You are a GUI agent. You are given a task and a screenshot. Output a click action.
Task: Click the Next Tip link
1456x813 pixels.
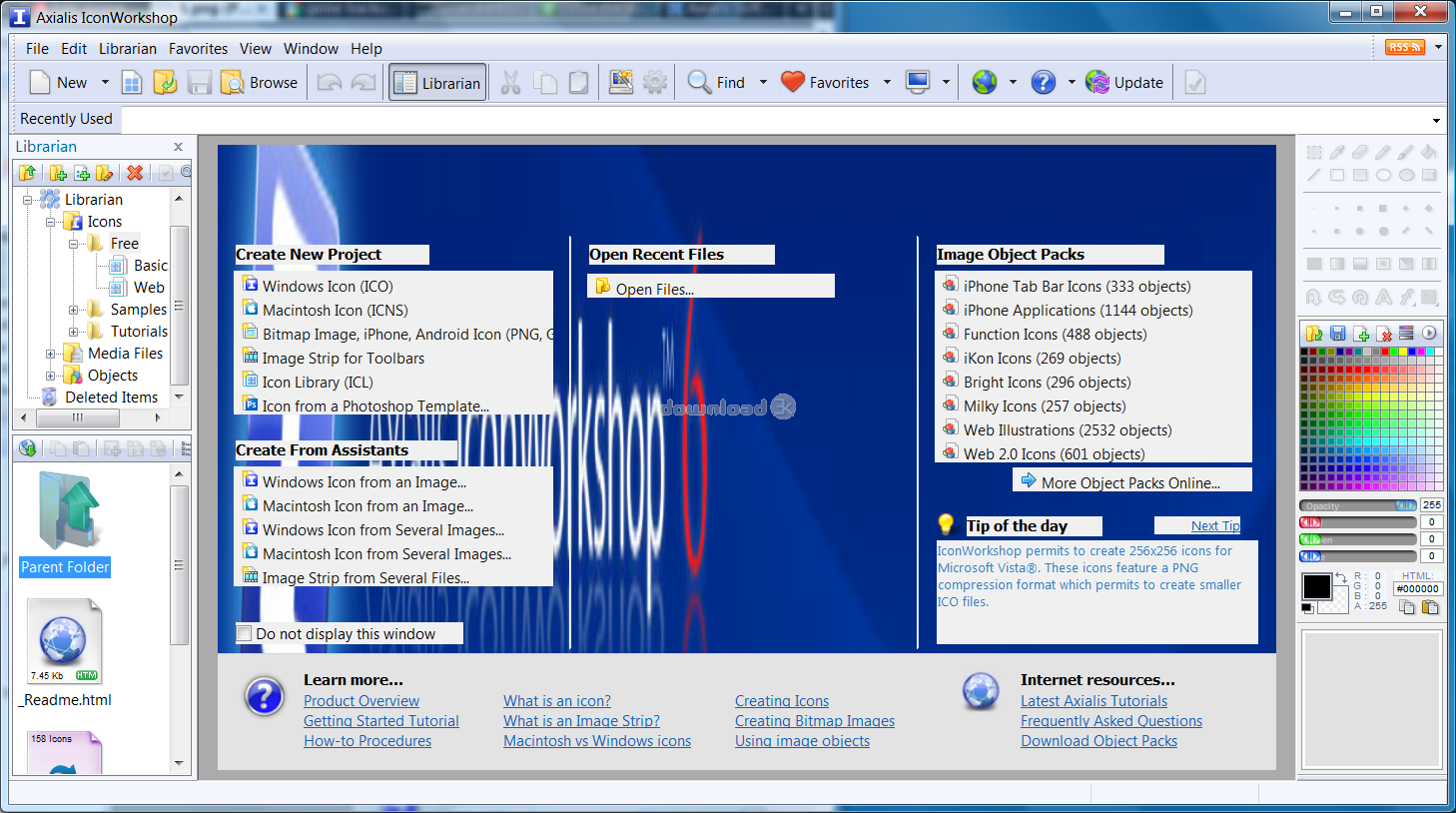point(1215,525)
